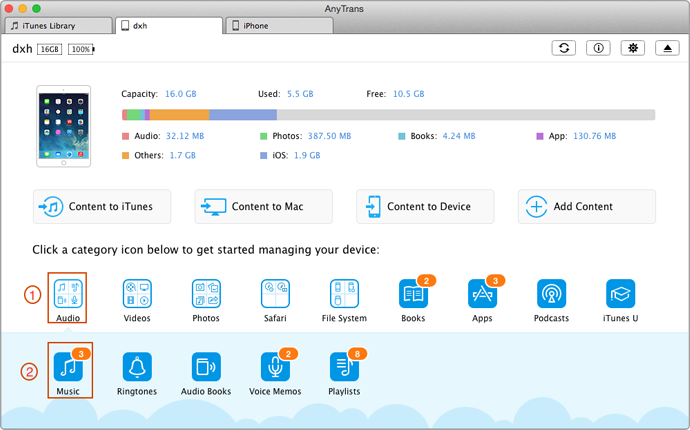Open the Podcasts category icon
Screen dimensions: 690x430
point(551,294)
